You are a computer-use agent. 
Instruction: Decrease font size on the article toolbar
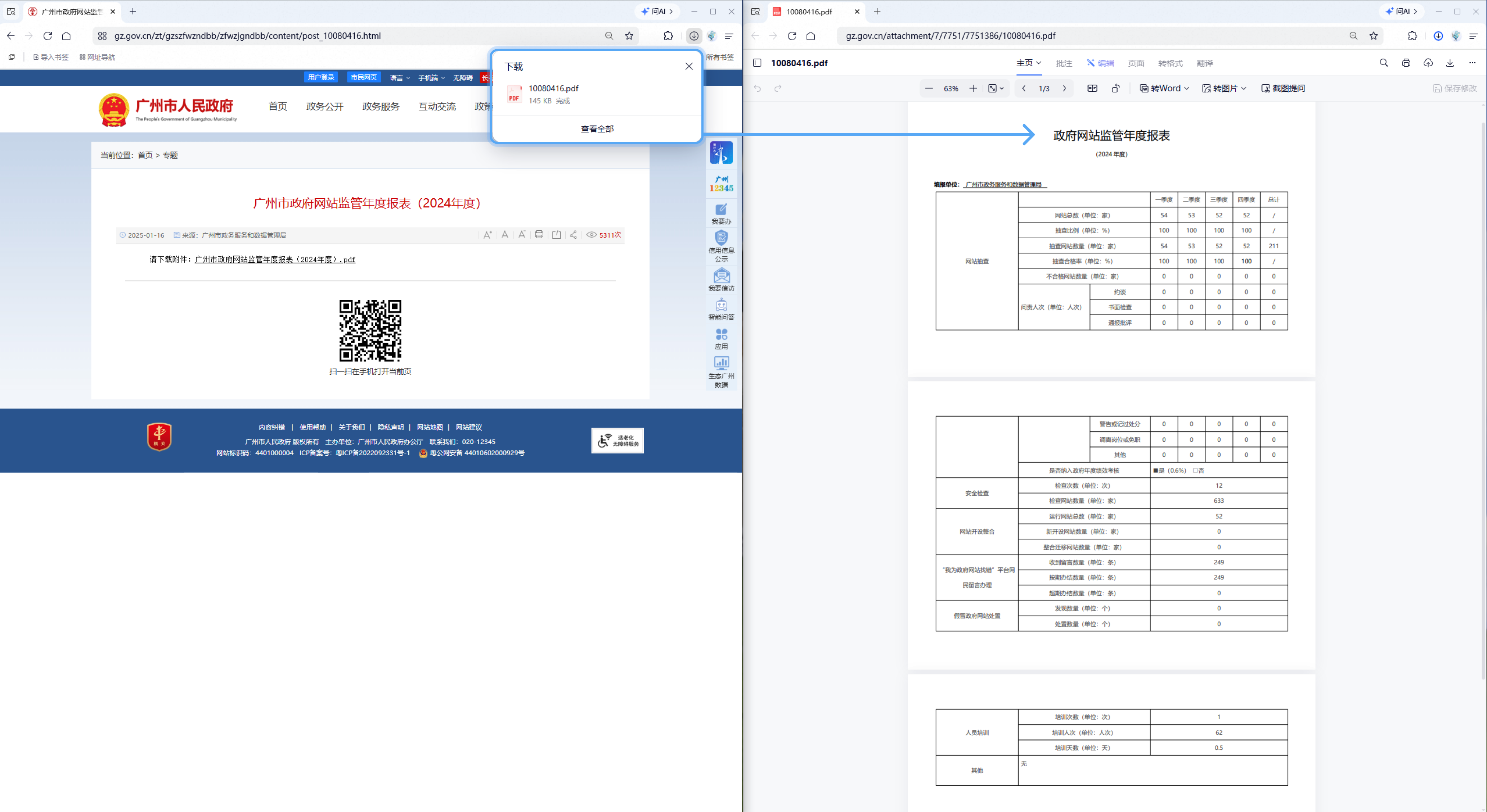[x=522, y=234]
